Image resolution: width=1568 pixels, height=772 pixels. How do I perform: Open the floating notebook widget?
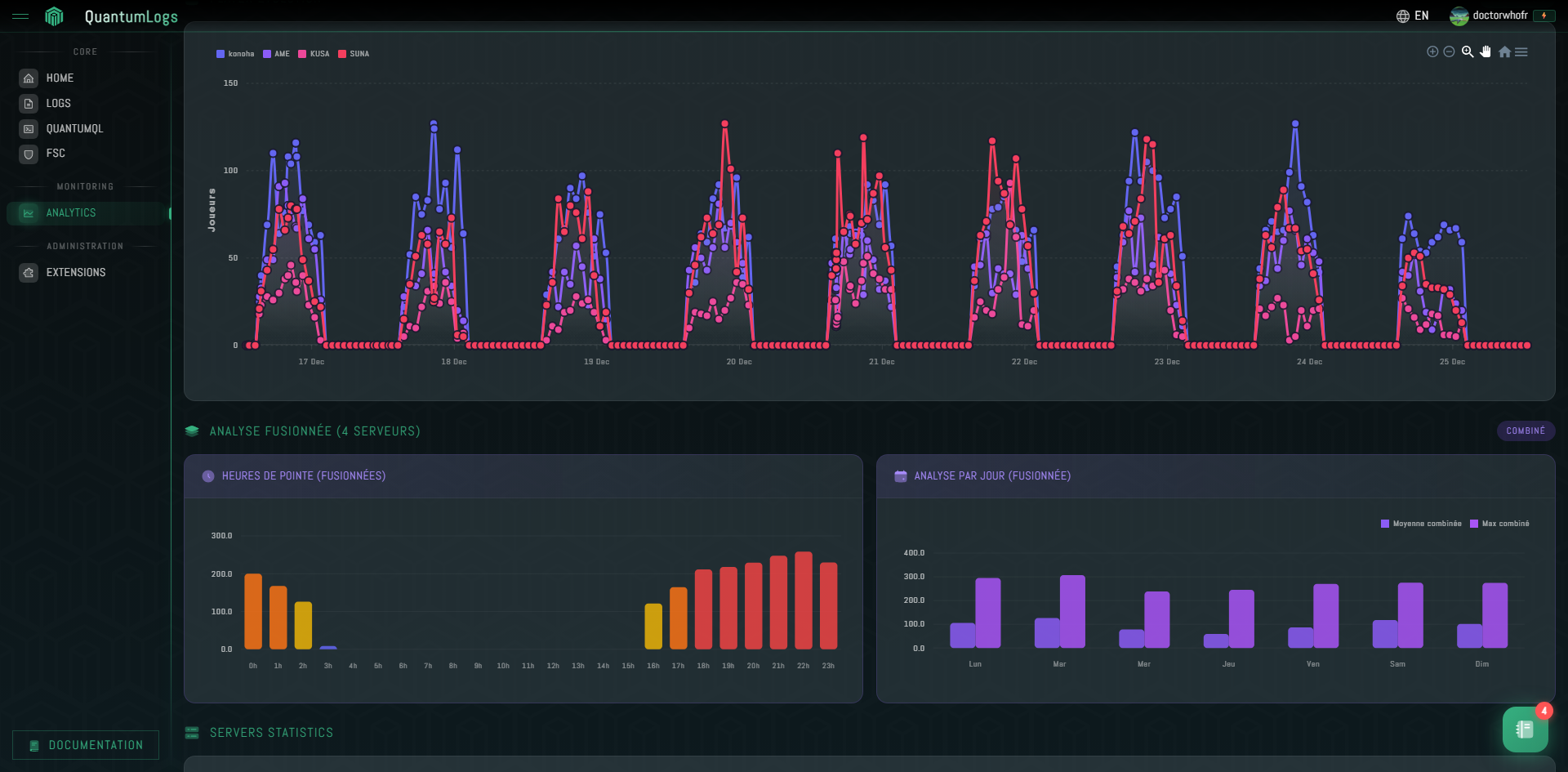(1525, 729)
